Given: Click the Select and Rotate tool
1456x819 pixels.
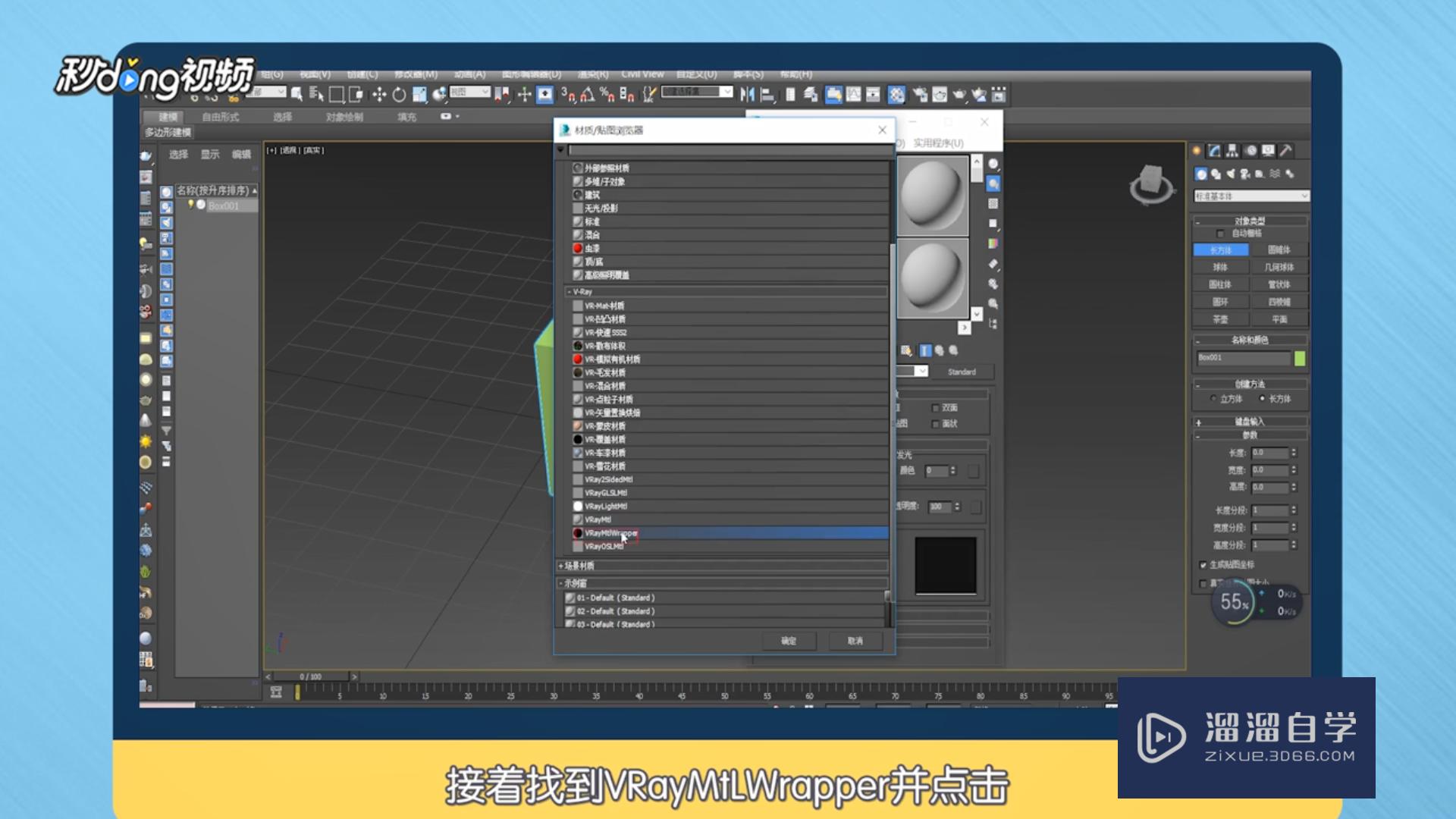Looking at the screenshot, I should click(399, 95).
